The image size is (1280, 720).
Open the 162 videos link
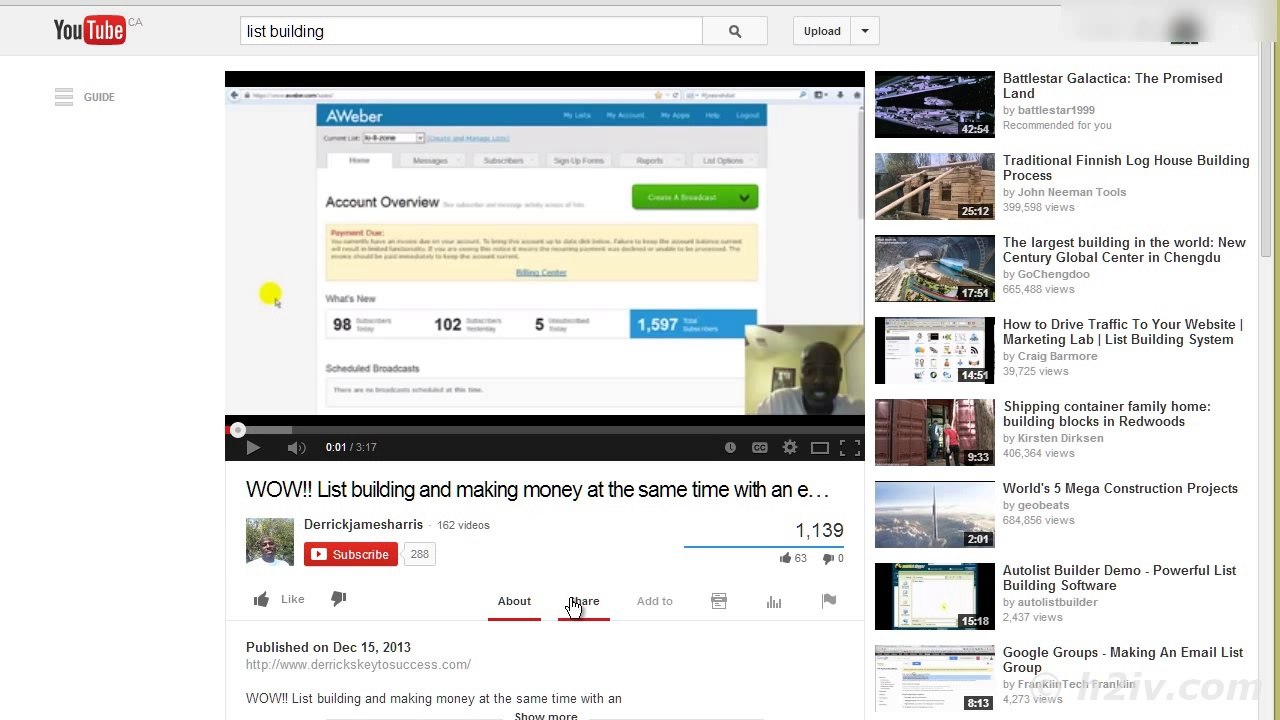(463, 525)
